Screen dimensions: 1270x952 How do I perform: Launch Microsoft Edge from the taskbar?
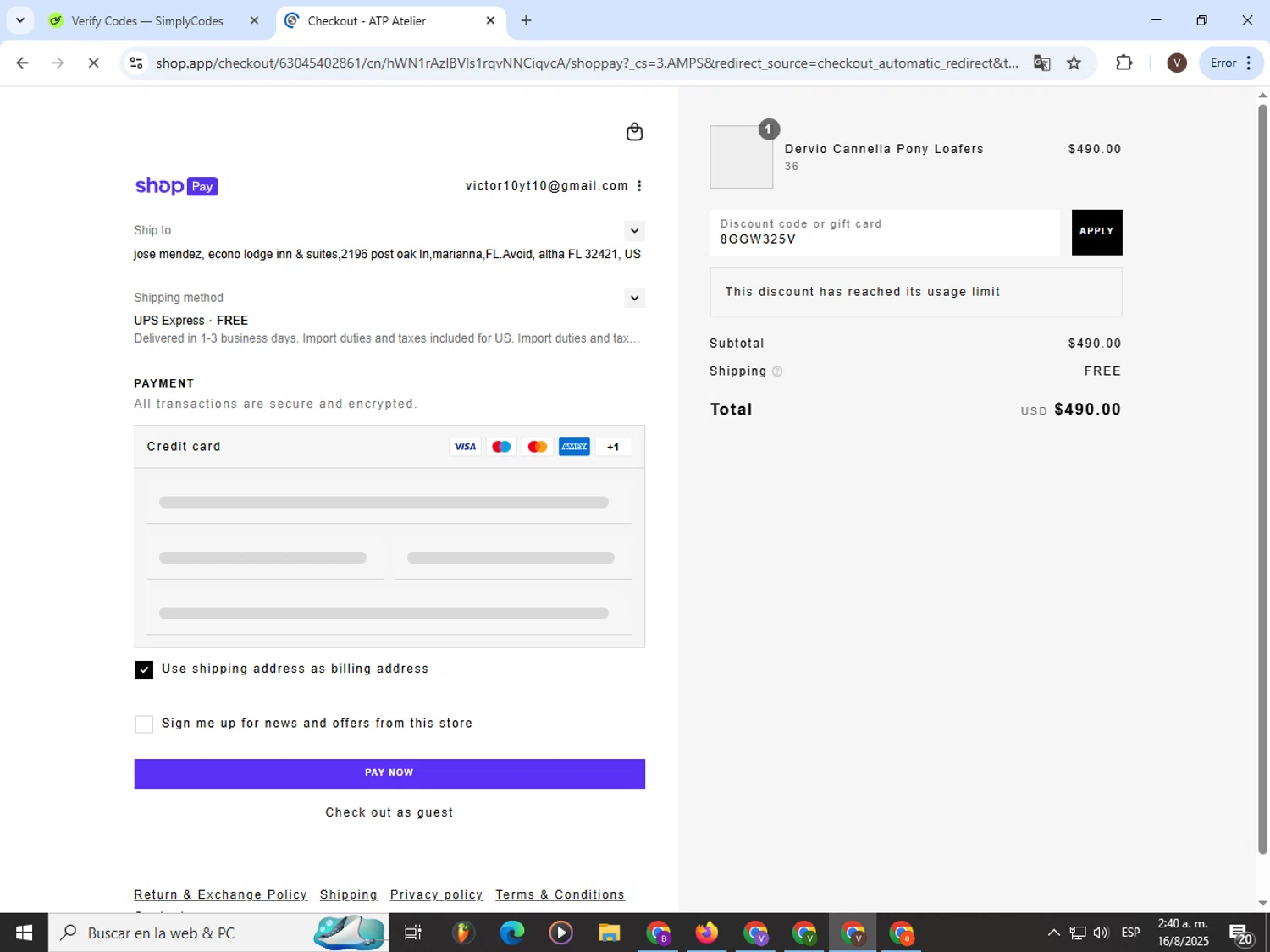point(512,933)
